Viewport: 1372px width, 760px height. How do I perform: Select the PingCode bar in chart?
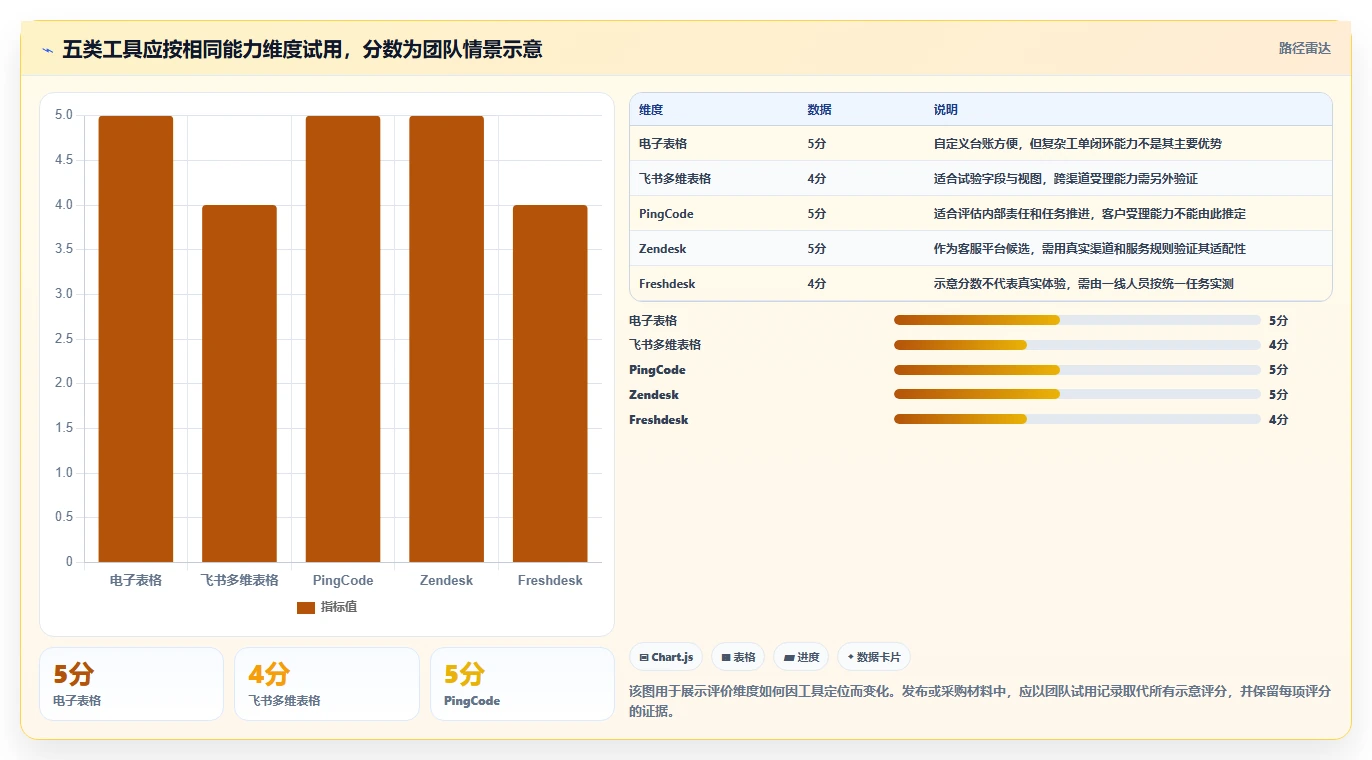[x=343, y=339]
